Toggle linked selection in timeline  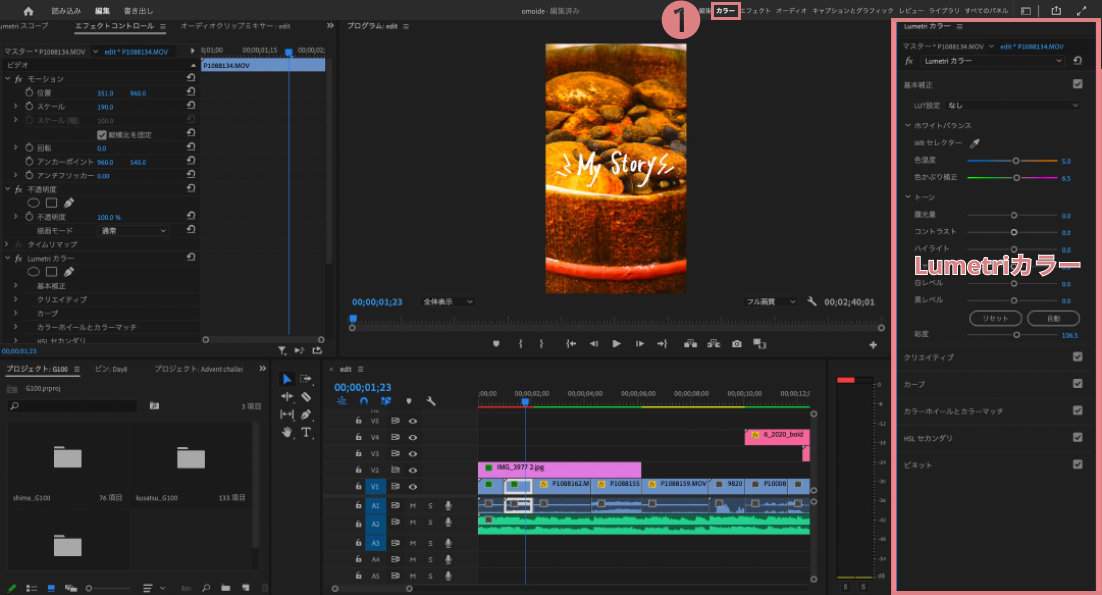386,401
